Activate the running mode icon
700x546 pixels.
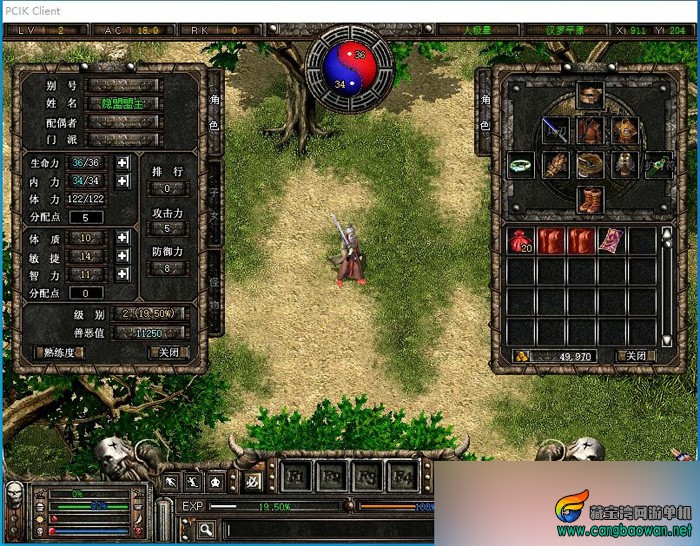171,482
